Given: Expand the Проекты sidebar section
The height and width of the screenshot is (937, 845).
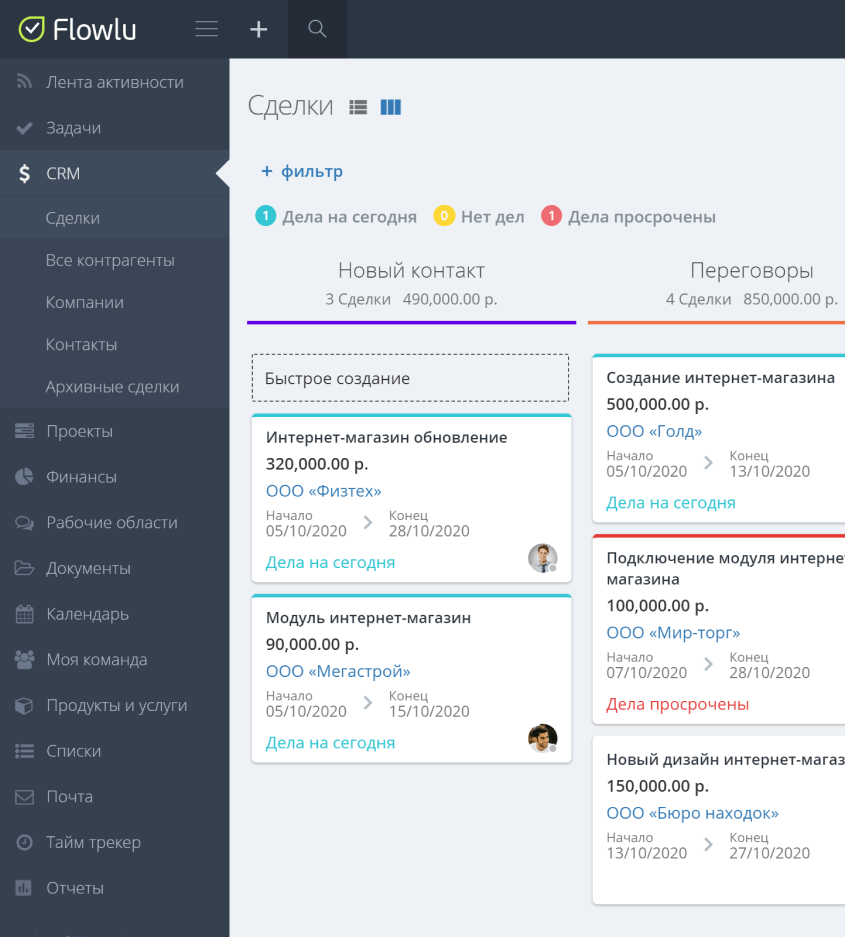Looking at the screenshot, I should tap(79, 431).
